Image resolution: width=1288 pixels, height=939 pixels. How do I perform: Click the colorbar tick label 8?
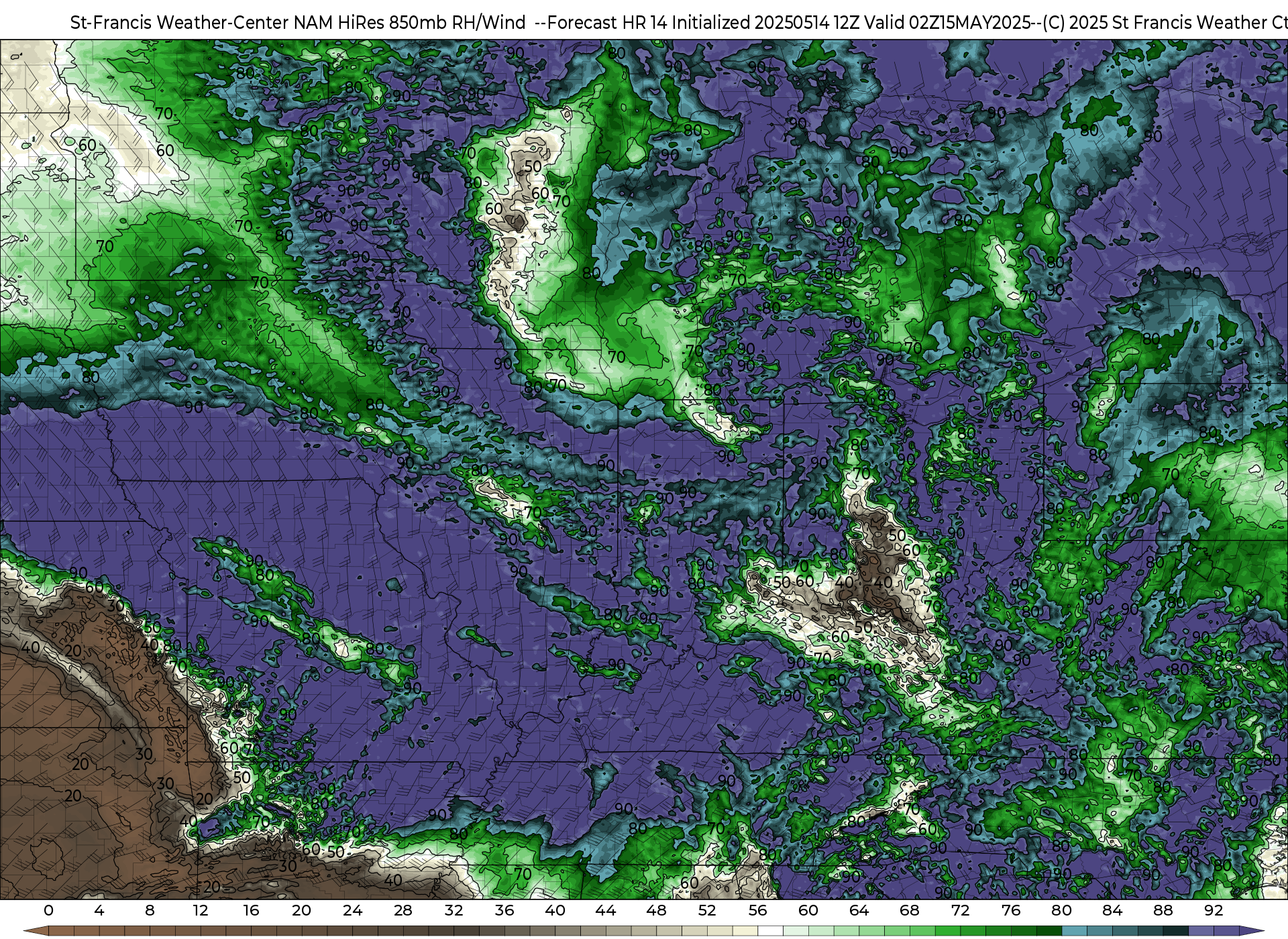click(150, 911)
